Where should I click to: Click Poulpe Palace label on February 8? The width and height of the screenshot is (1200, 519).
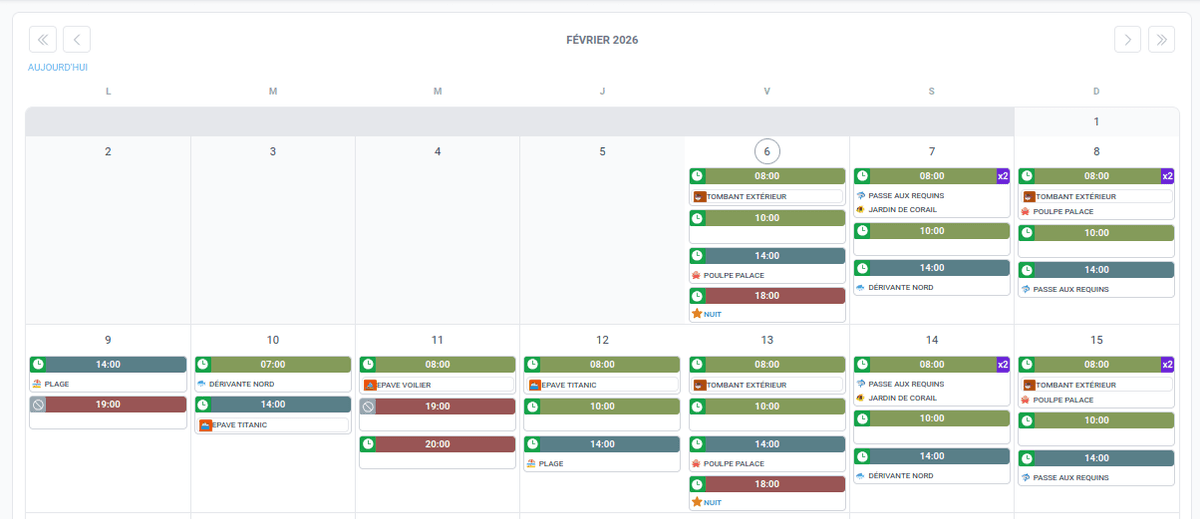click(1063, 212)
